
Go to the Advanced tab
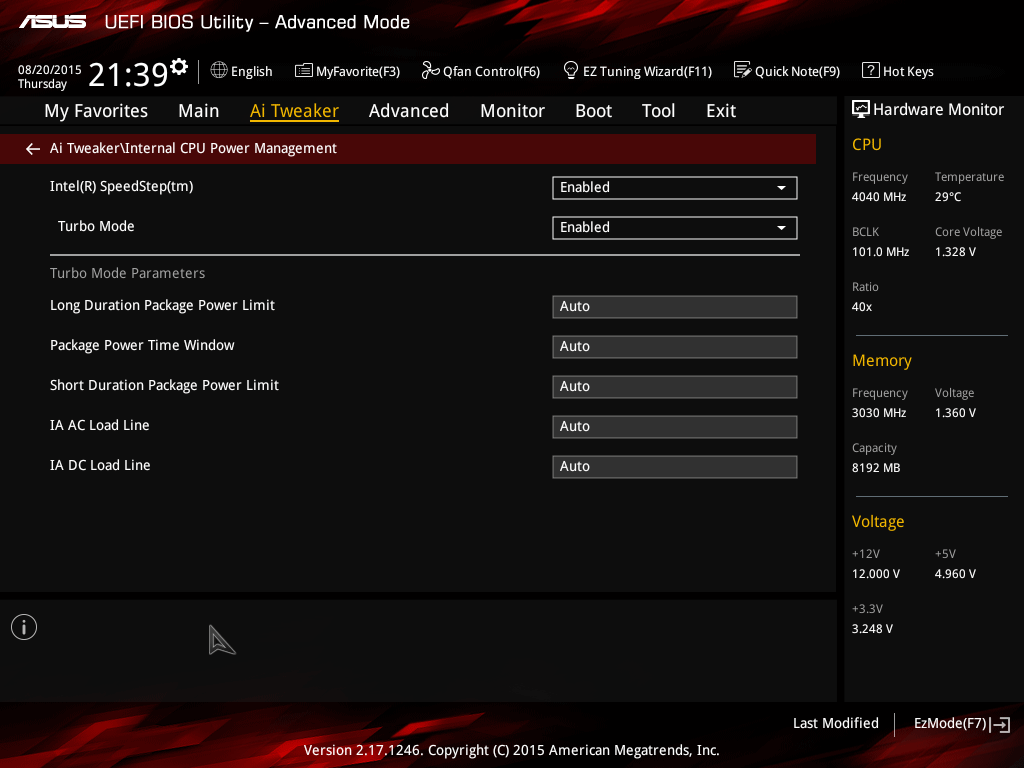tap(409, 111)
